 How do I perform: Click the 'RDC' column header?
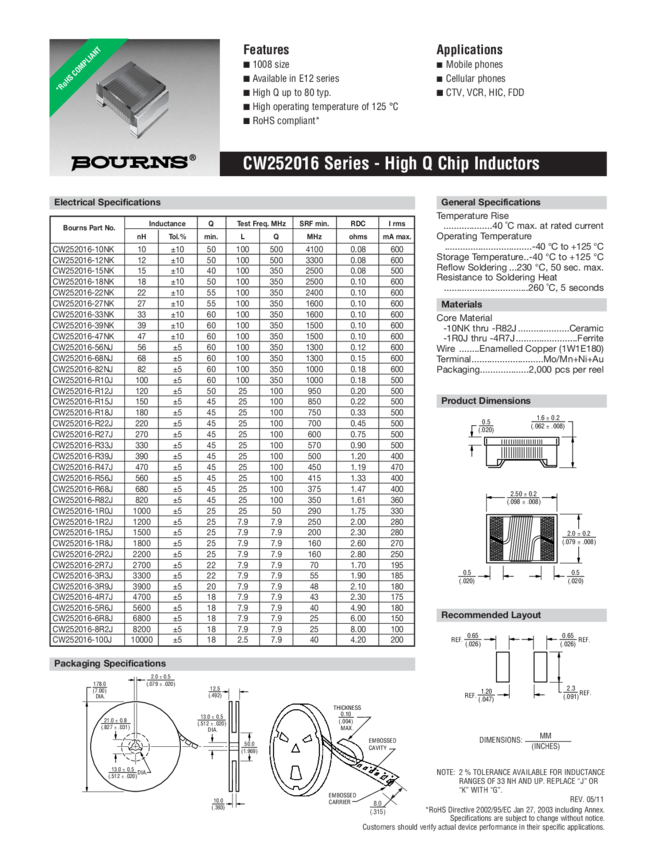358,223
